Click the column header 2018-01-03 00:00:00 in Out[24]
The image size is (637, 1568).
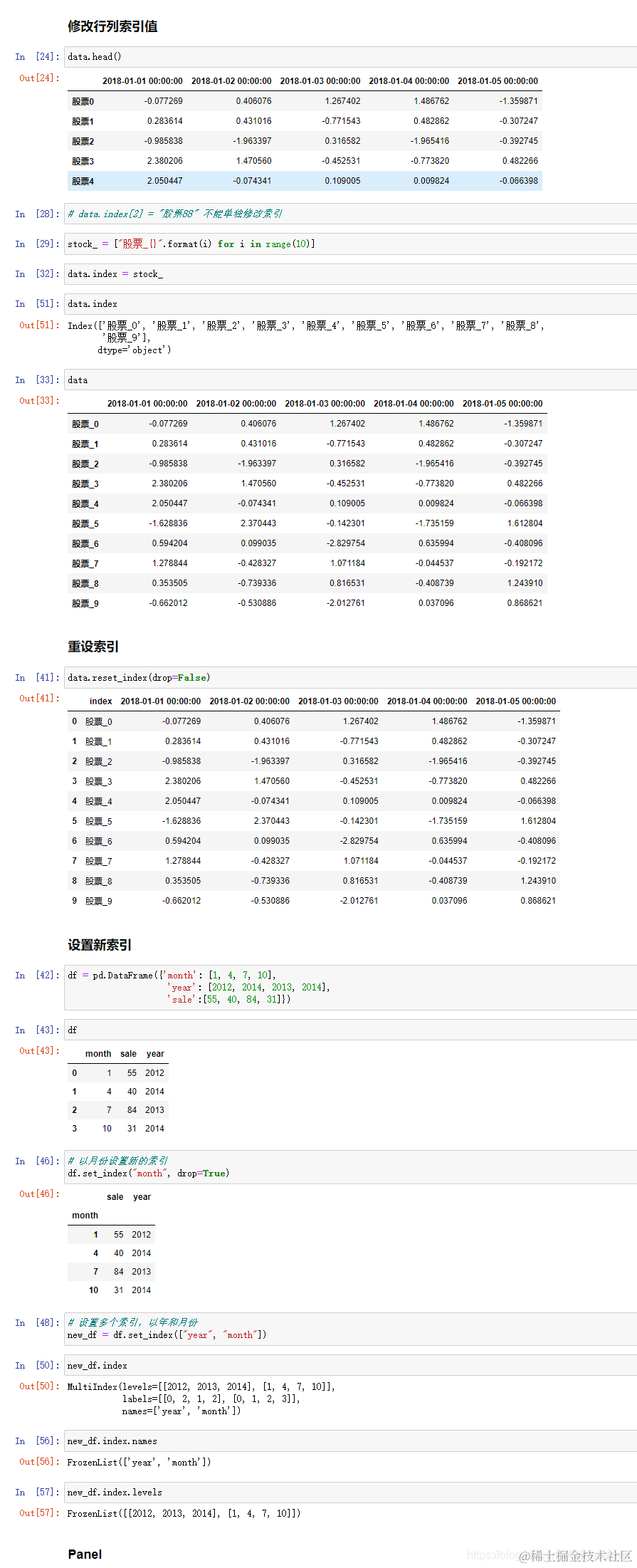tap(320, 81)
